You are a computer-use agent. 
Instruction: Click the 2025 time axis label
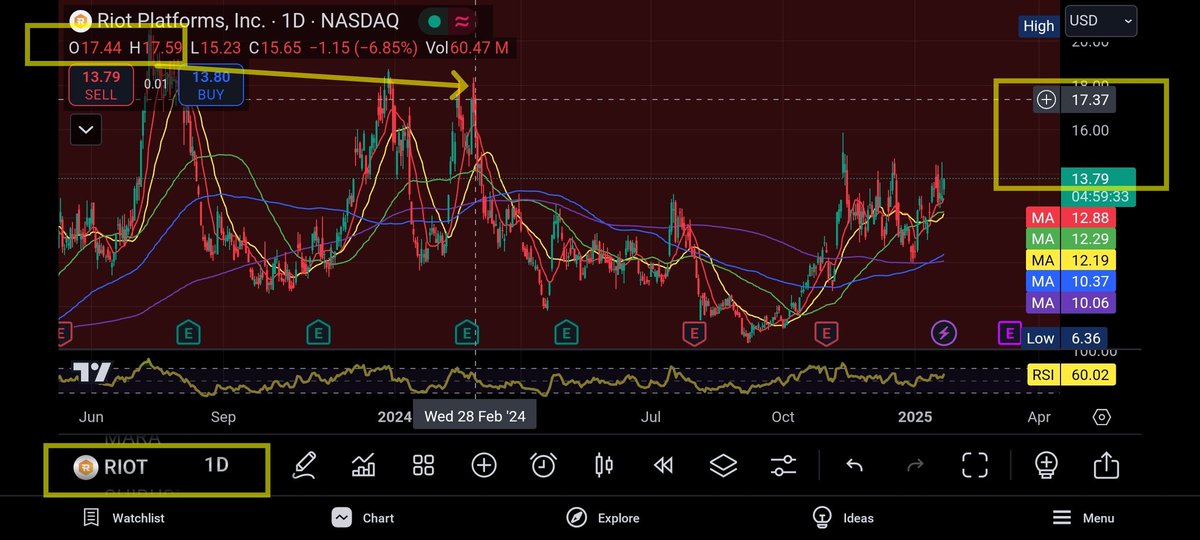[915, 416]
